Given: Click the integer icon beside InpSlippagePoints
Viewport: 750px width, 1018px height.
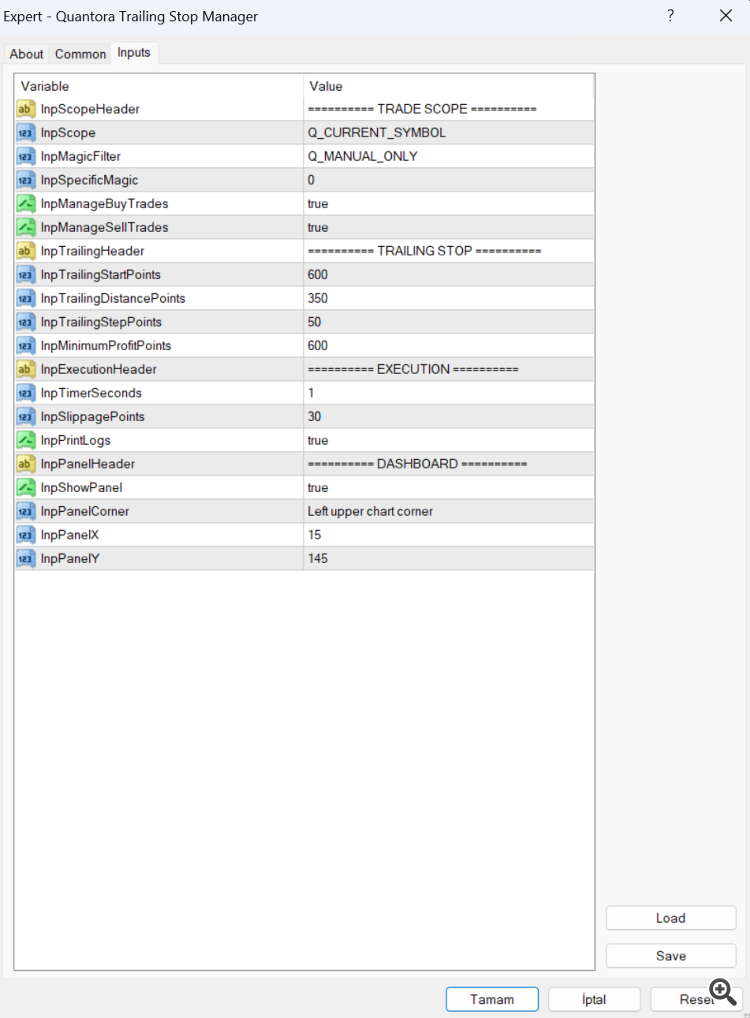Looking at the screenshot, I should coord(25,417).
